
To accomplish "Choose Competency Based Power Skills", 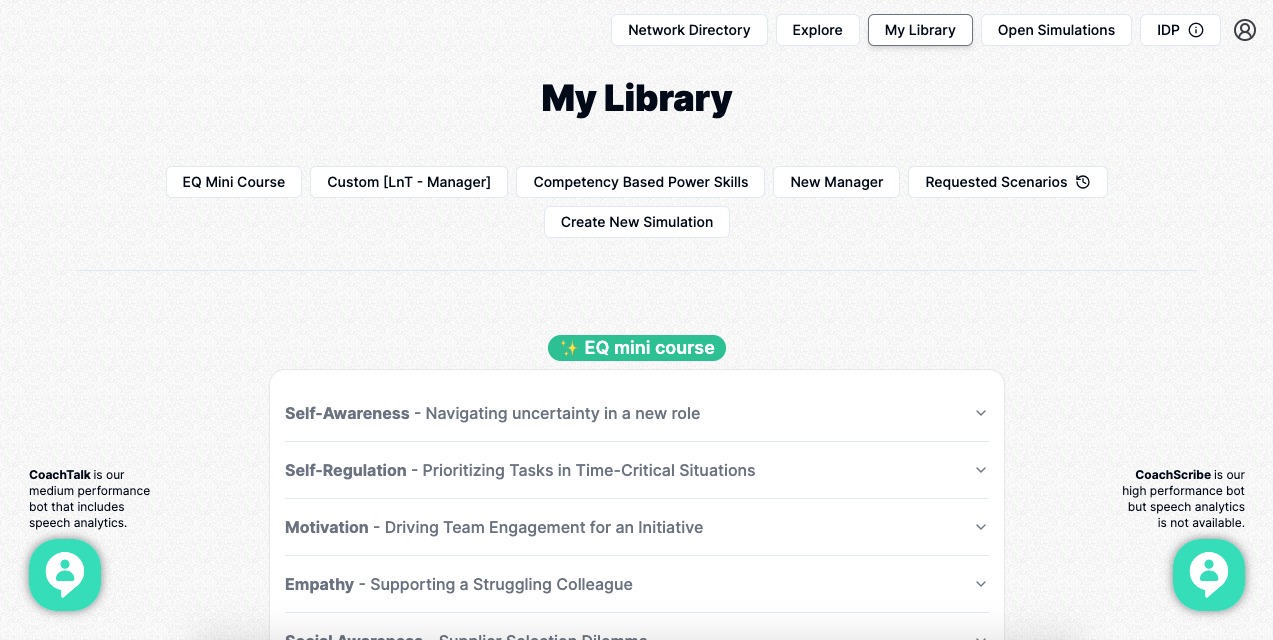I will click(641, 182).
